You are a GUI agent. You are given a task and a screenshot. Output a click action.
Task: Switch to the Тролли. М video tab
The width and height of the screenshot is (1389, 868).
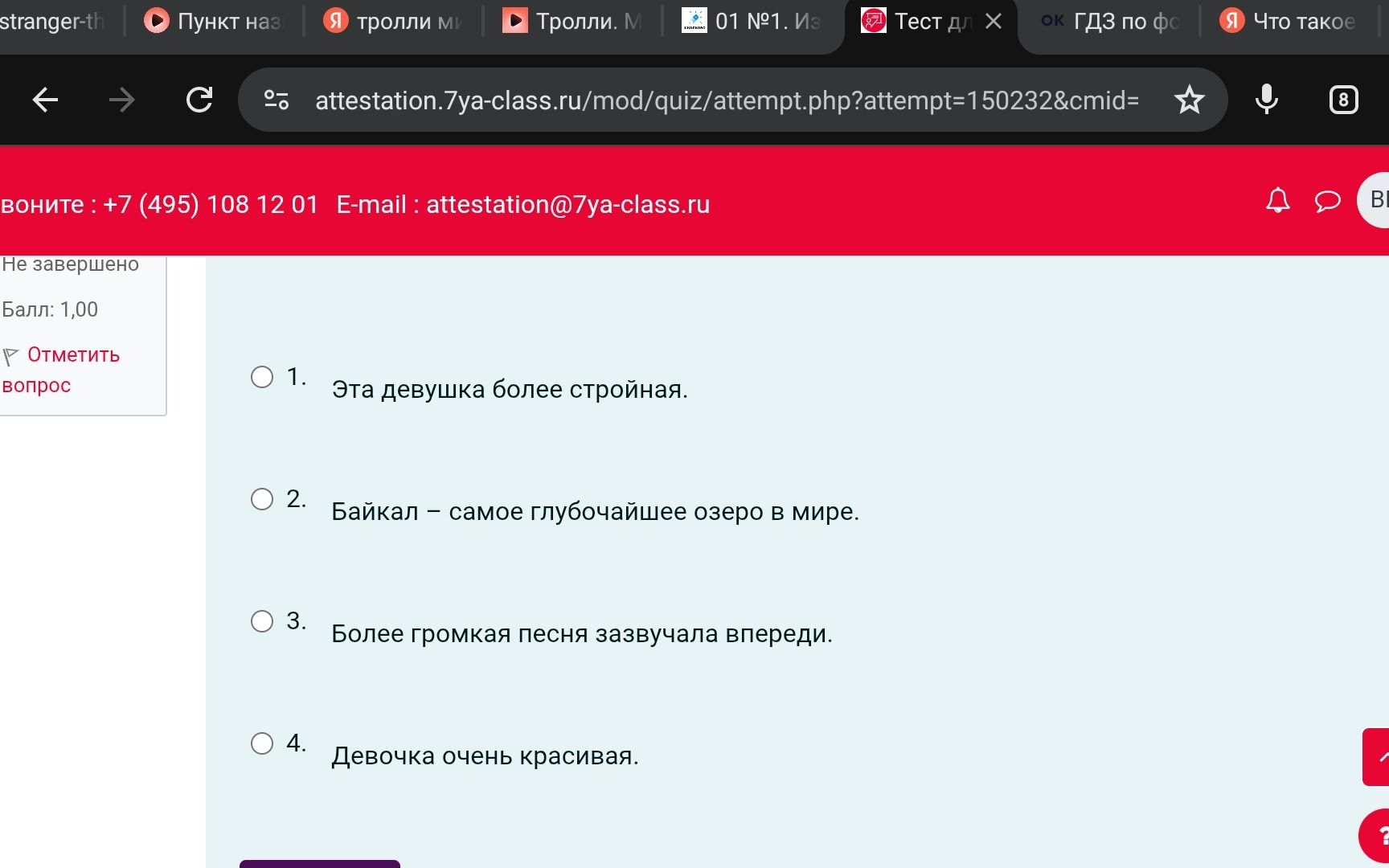click(572, 22)
